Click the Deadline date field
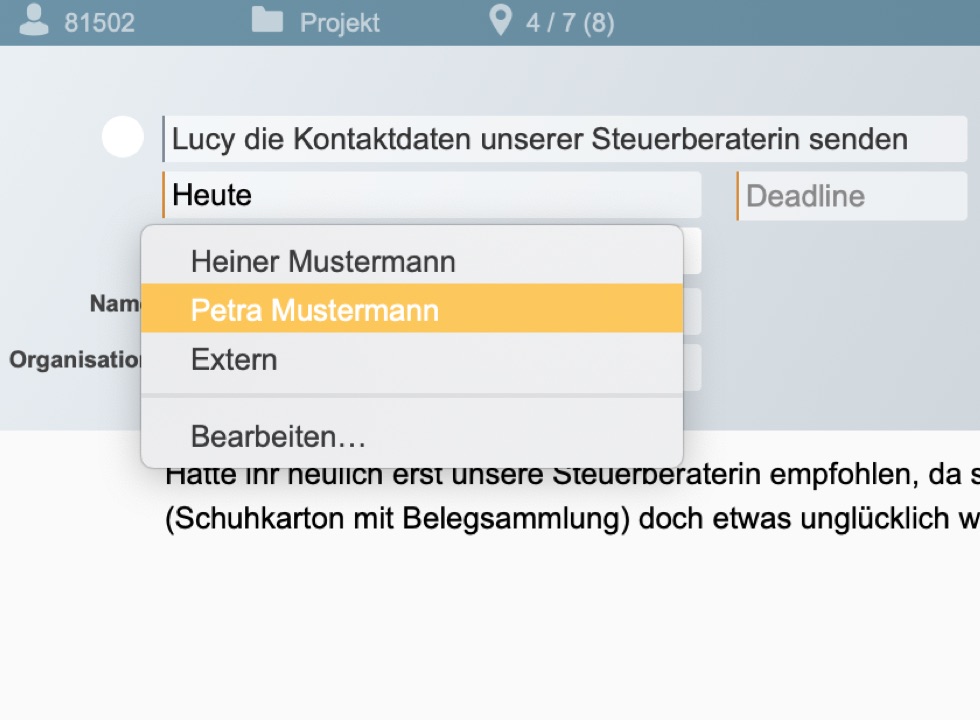 tap(853, 196)
